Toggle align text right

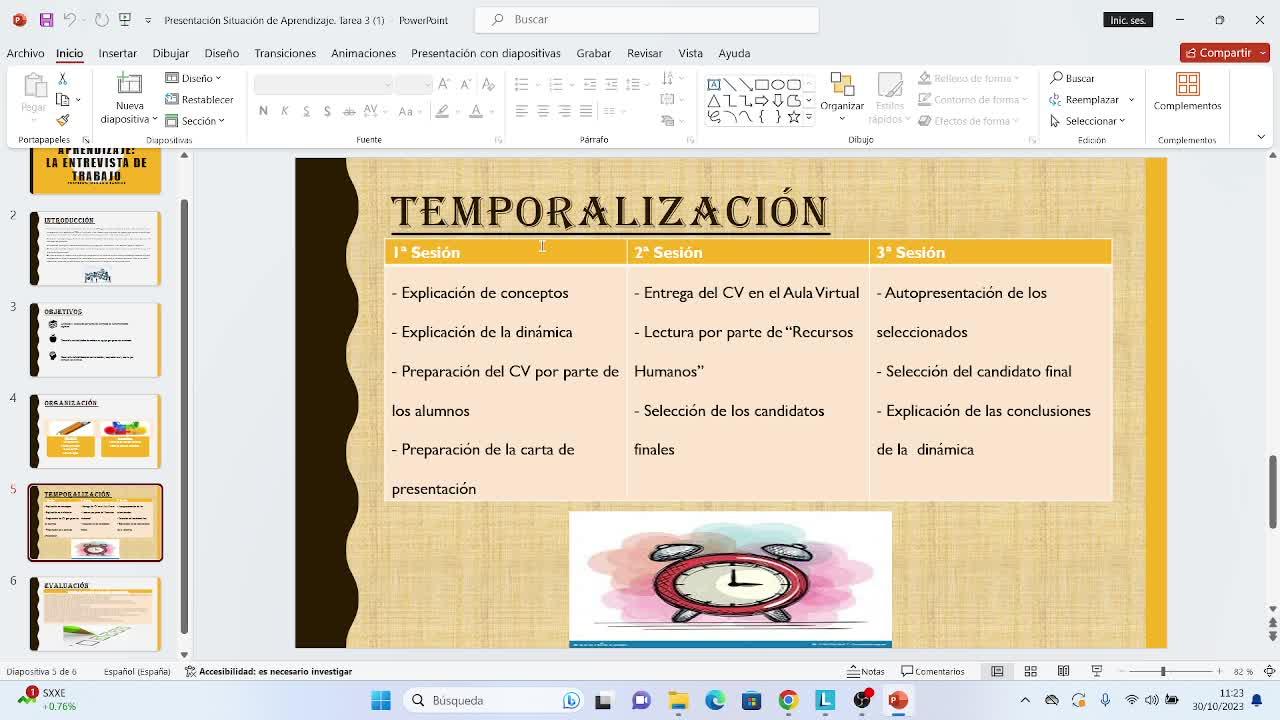(x=565, y=111)
